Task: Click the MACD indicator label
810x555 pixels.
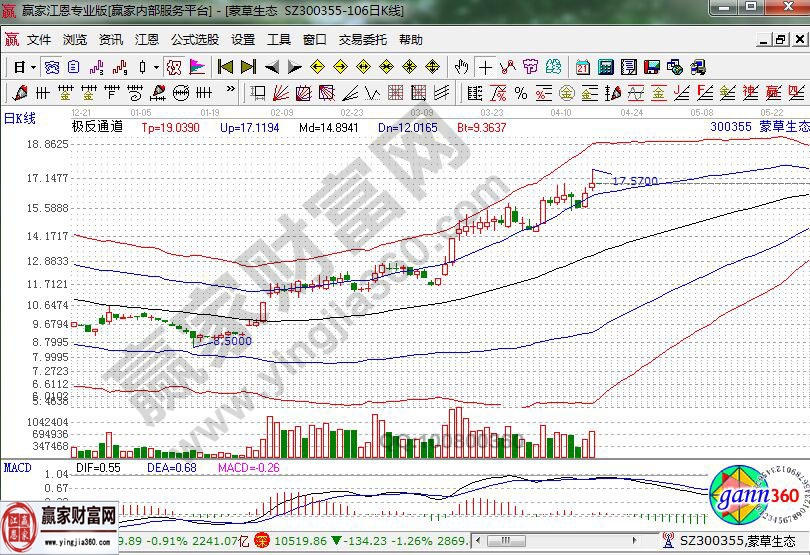Action: 17,467
